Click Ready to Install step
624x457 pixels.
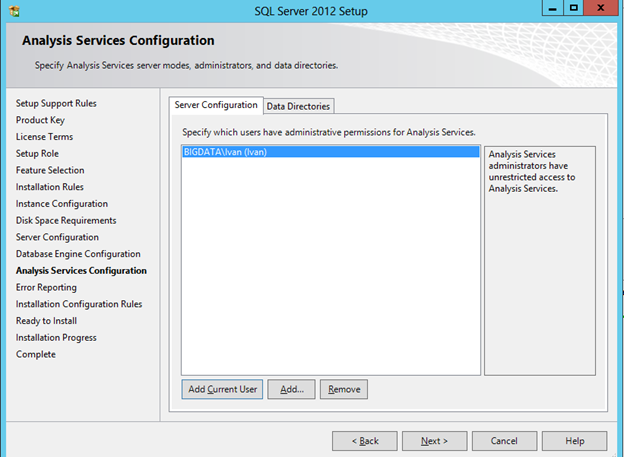coord(47,321)
